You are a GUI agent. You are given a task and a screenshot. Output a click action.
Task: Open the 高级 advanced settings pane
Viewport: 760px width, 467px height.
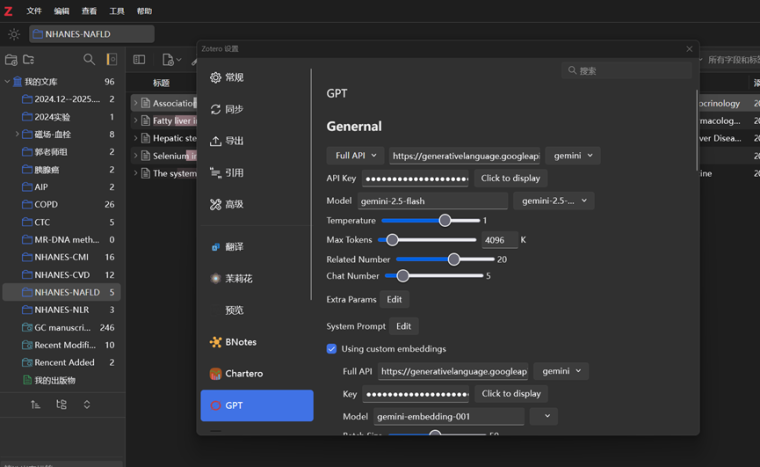[x=233, y=204]
